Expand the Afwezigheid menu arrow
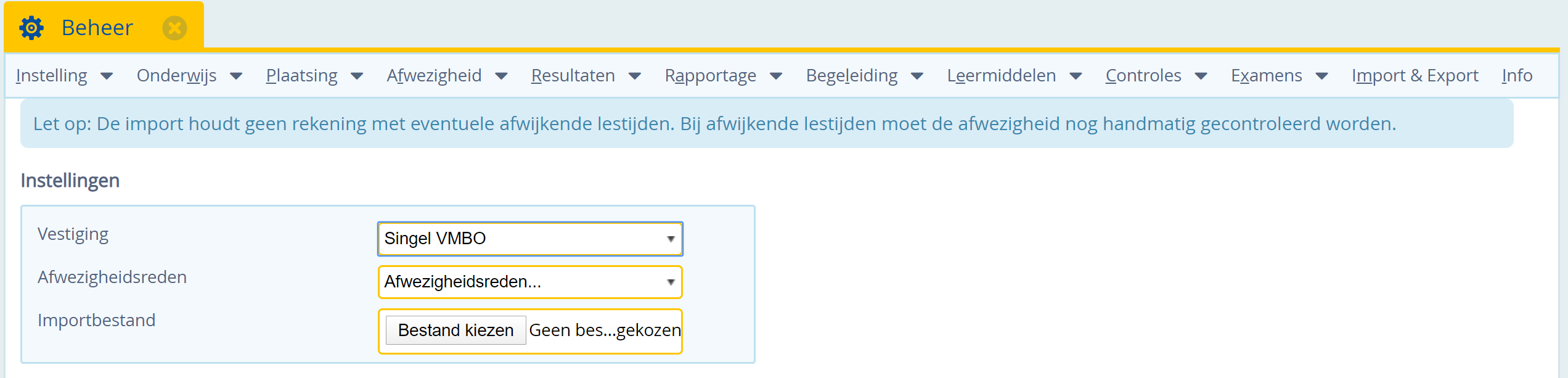The width and height of the screenshot is (1568, 378). (501, 76)
